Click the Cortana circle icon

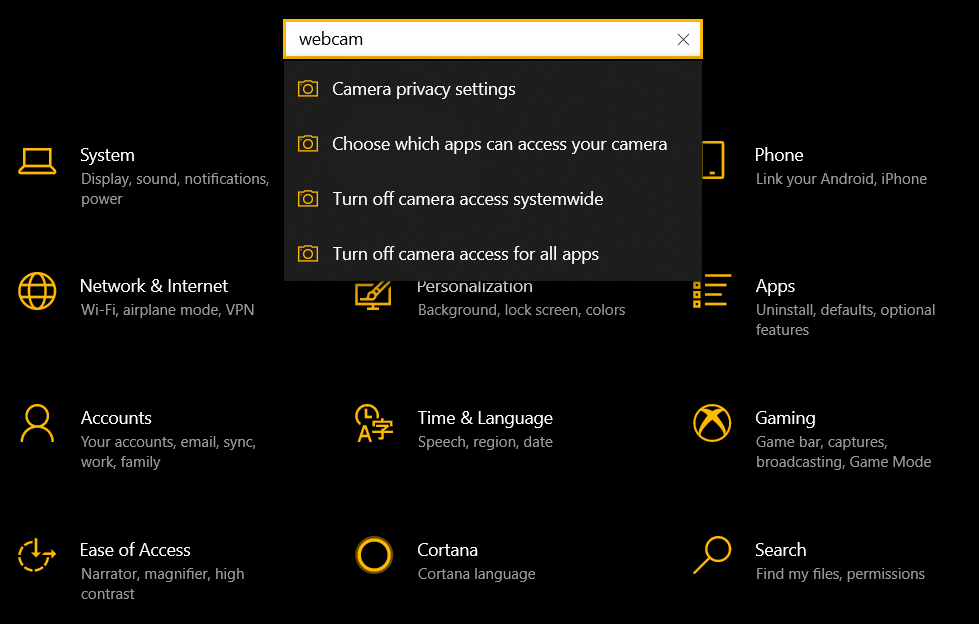coord(374,555)
